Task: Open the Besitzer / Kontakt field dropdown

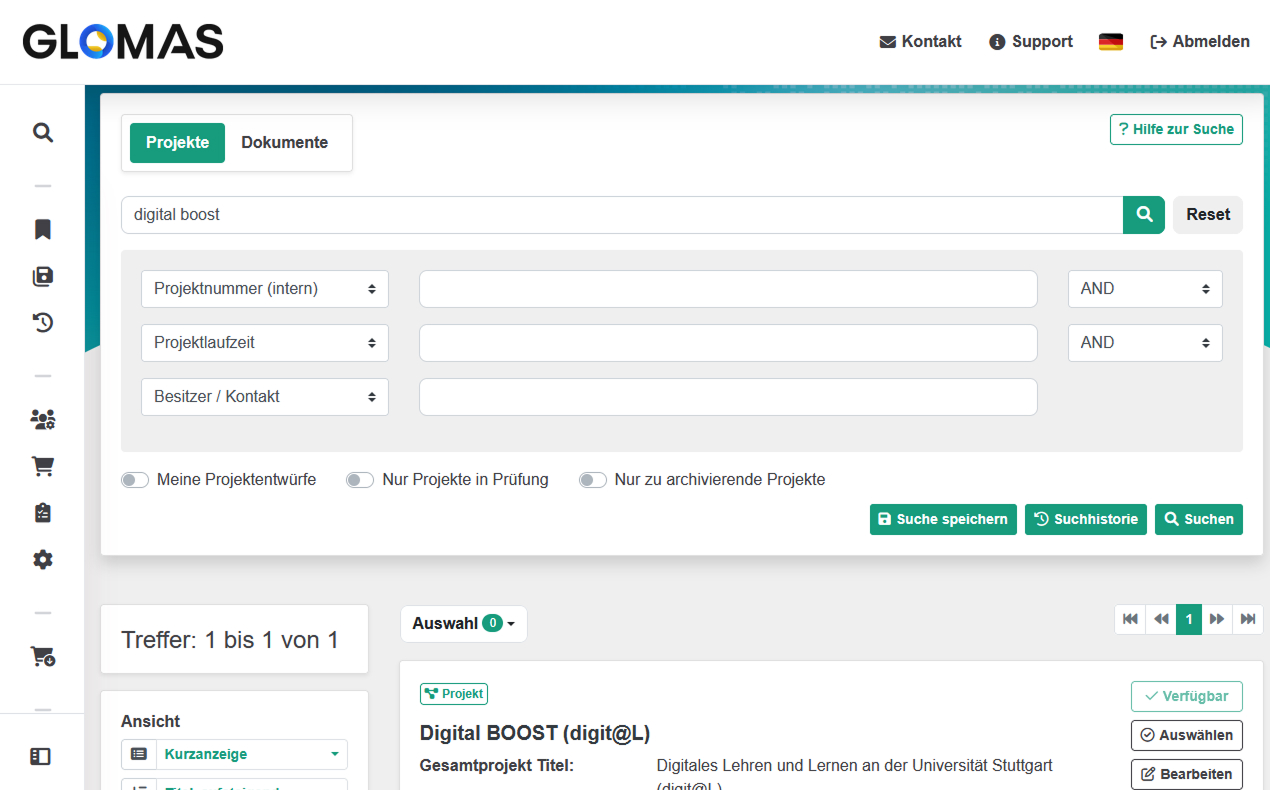Action: (x=265, y=396)
